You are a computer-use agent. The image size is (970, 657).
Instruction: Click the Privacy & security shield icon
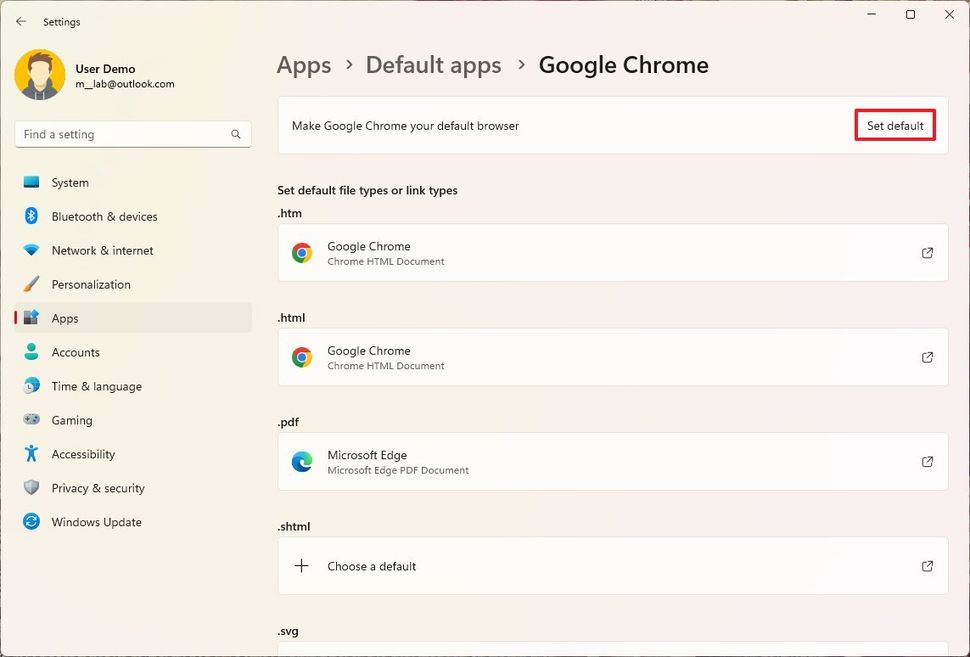click(x=32, y=489)
